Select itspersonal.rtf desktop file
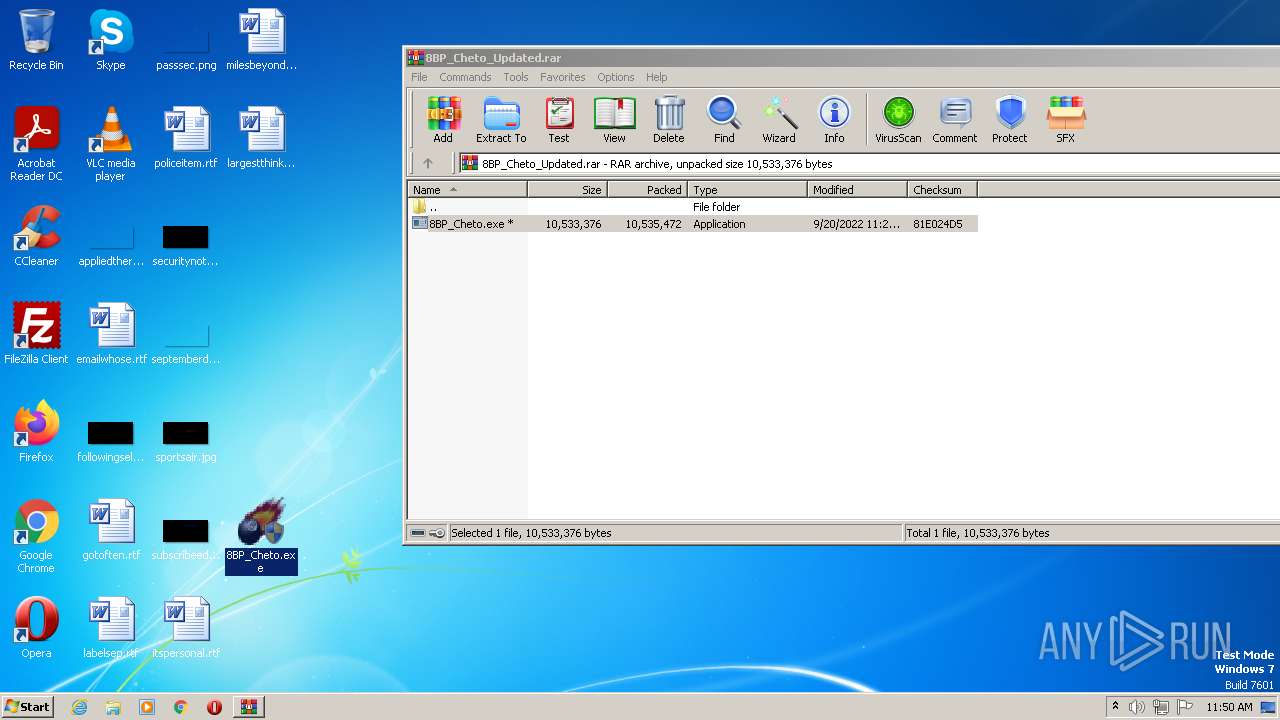The width and height of the screenshot is (1280, 720). [x=186, y=628]
